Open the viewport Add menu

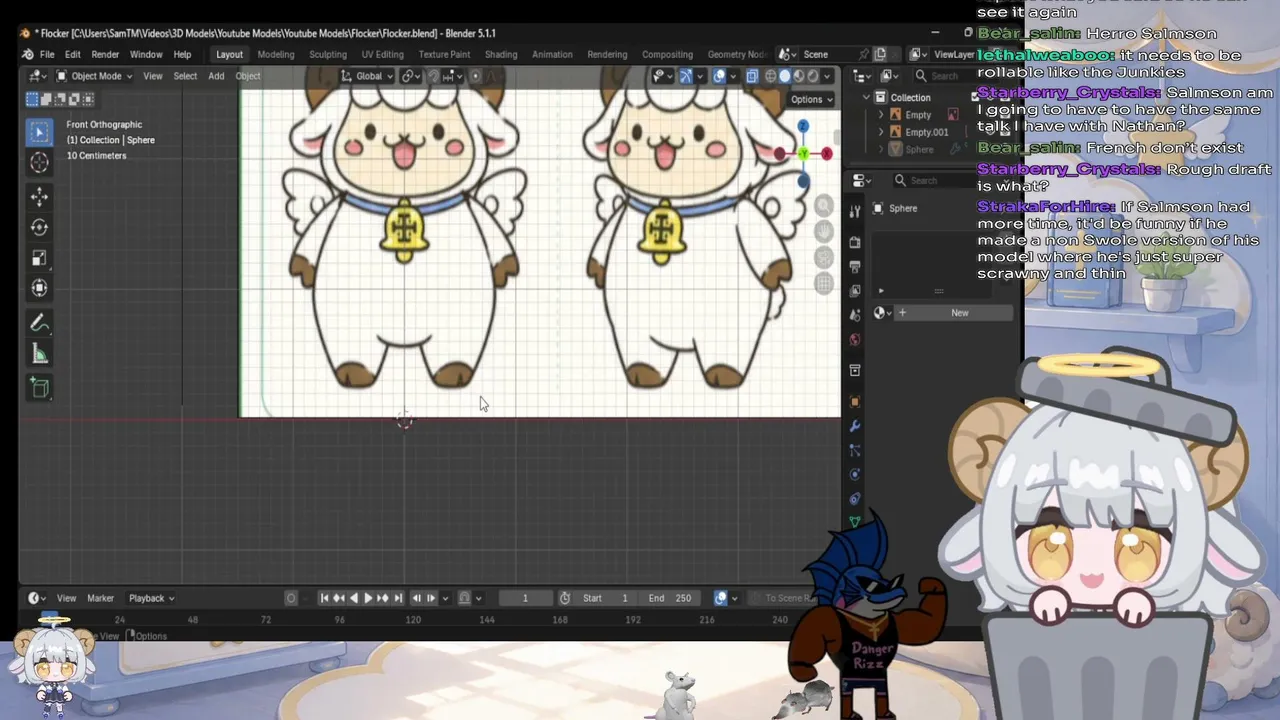216,76
